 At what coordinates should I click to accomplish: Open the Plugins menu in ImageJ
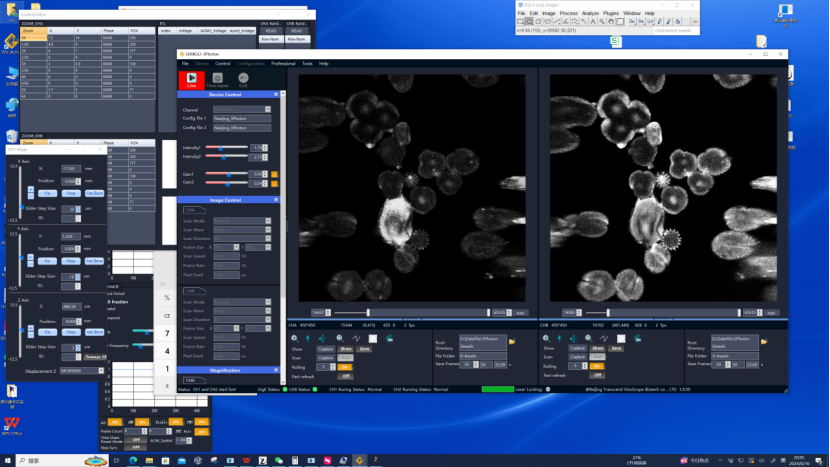610,13
